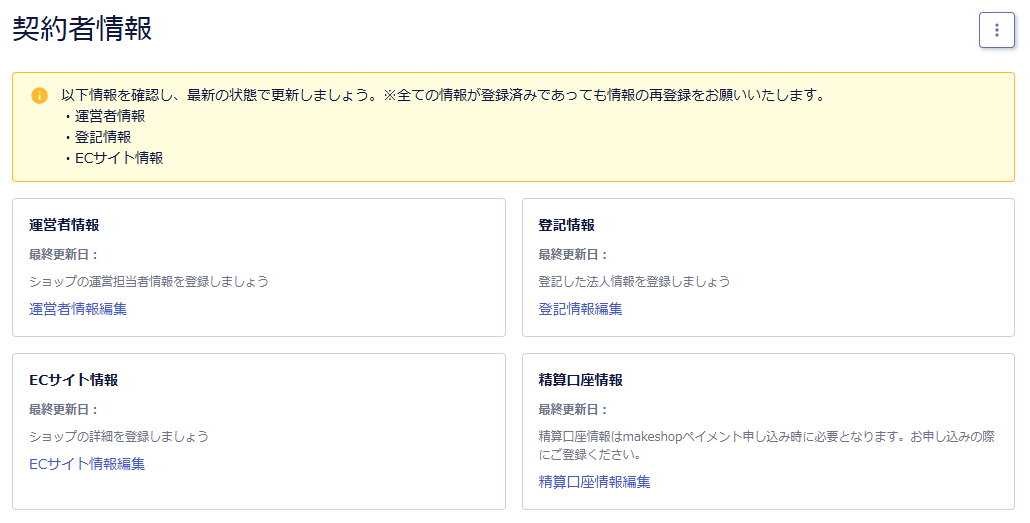Click the orange info icon in notice banner
1030x523 pixels.
coord(39,95)
